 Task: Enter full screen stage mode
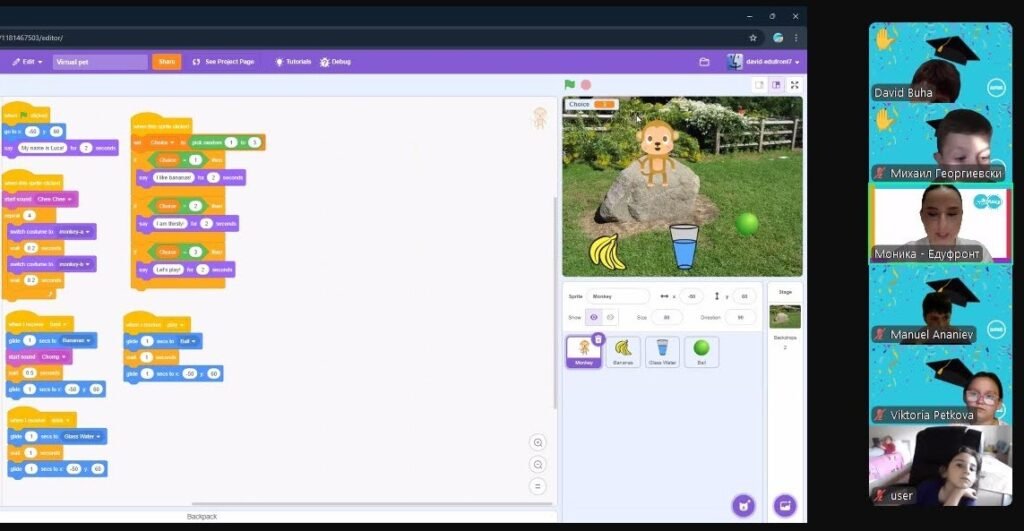click(x=794, y=85)
